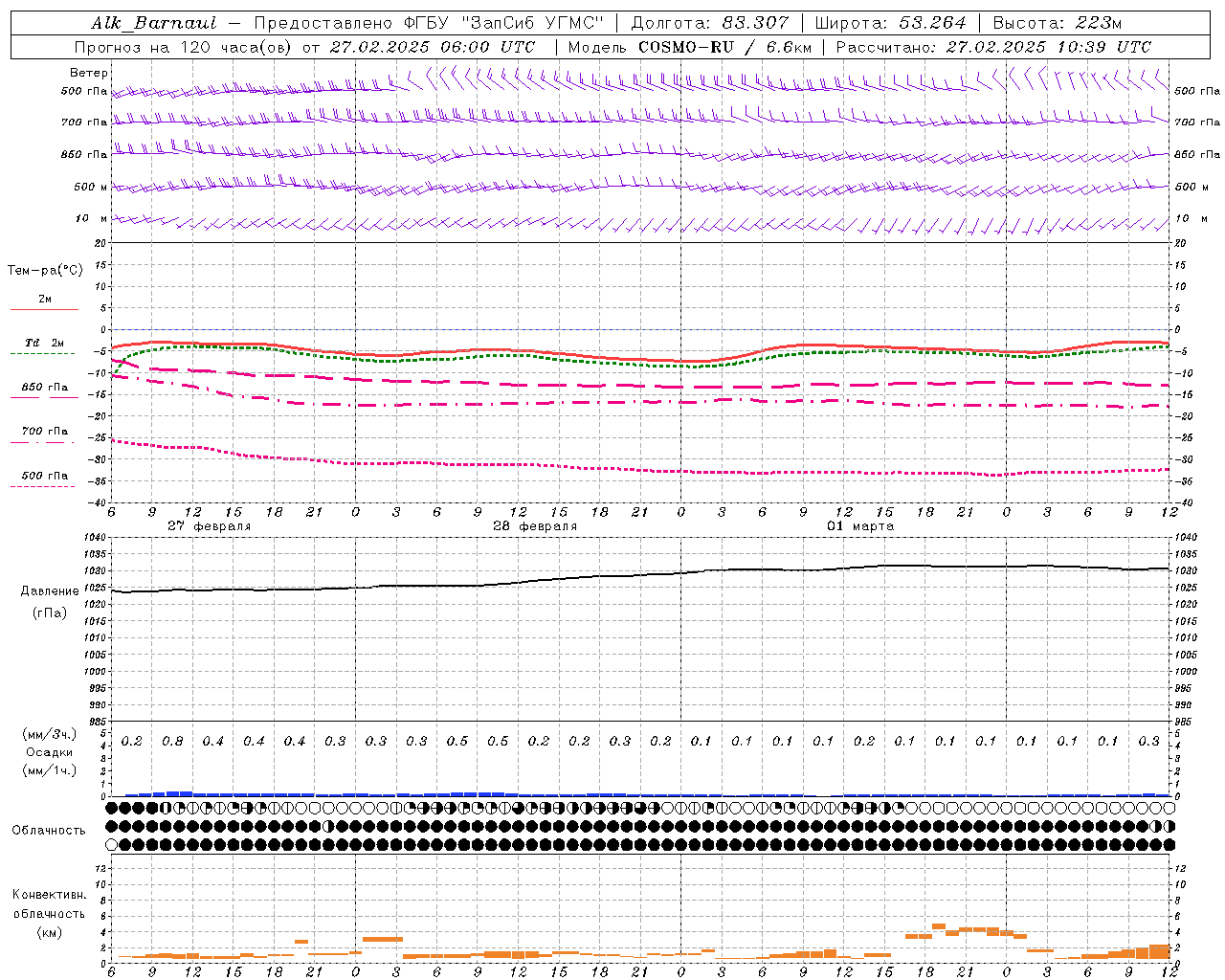Click the date label 01 марта

click(860, 526)
